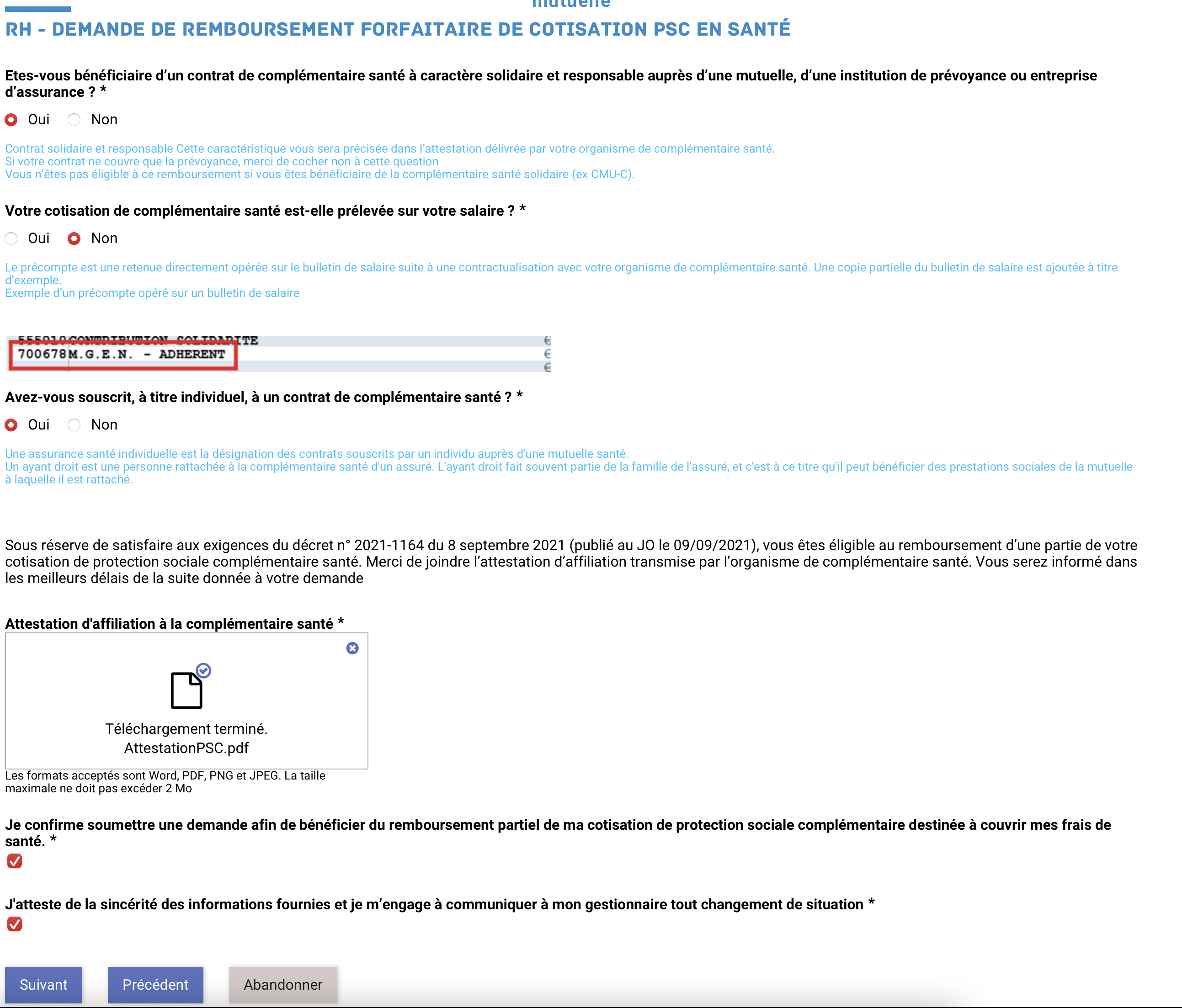Click the Abandonner button to cancel
Screen dimensions: 1182x1008
pos(282,984)
